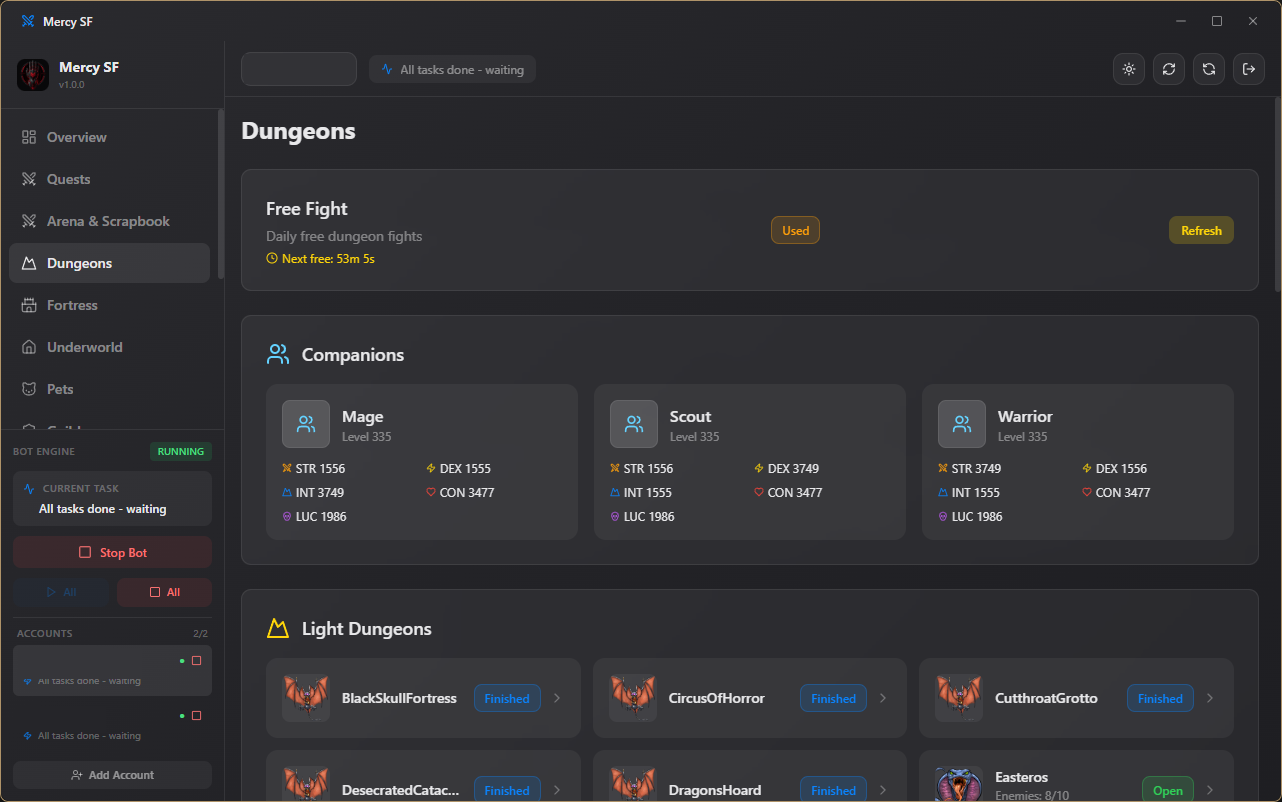Select the unhighlighted second account row
Image resolution: width=1282 pixels, height=802 pixels.
(x=112, y=725)
